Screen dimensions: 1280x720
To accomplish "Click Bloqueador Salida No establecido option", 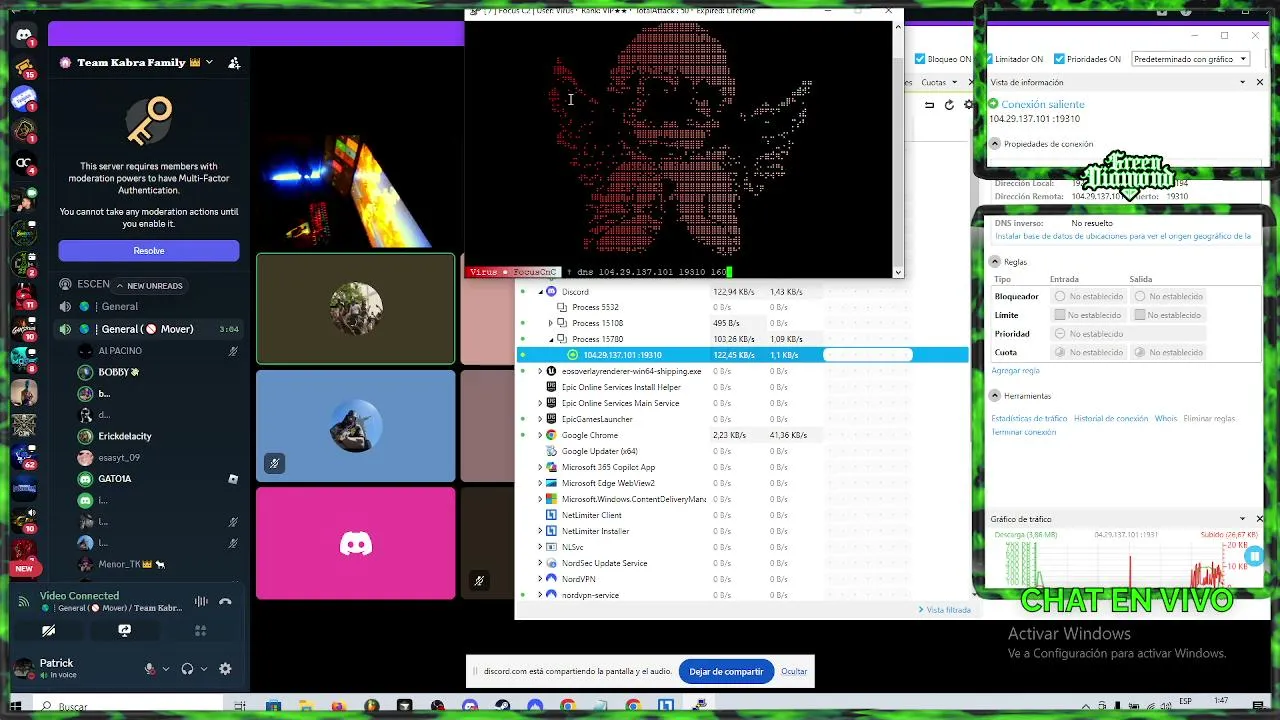I will click(x=1167, y=296).
